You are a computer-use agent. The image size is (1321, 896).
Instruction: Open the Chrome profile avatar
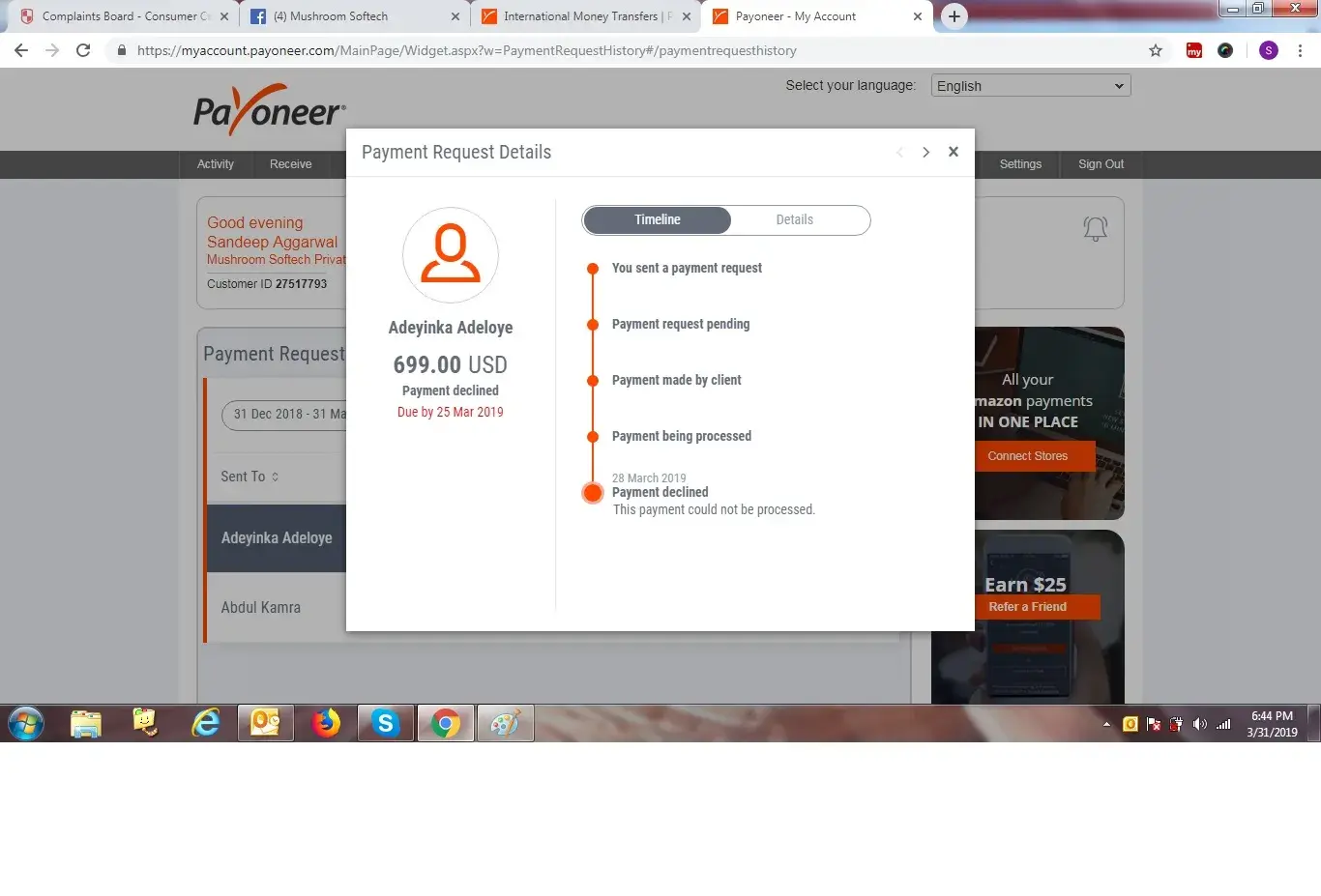tap(1269, 50)
